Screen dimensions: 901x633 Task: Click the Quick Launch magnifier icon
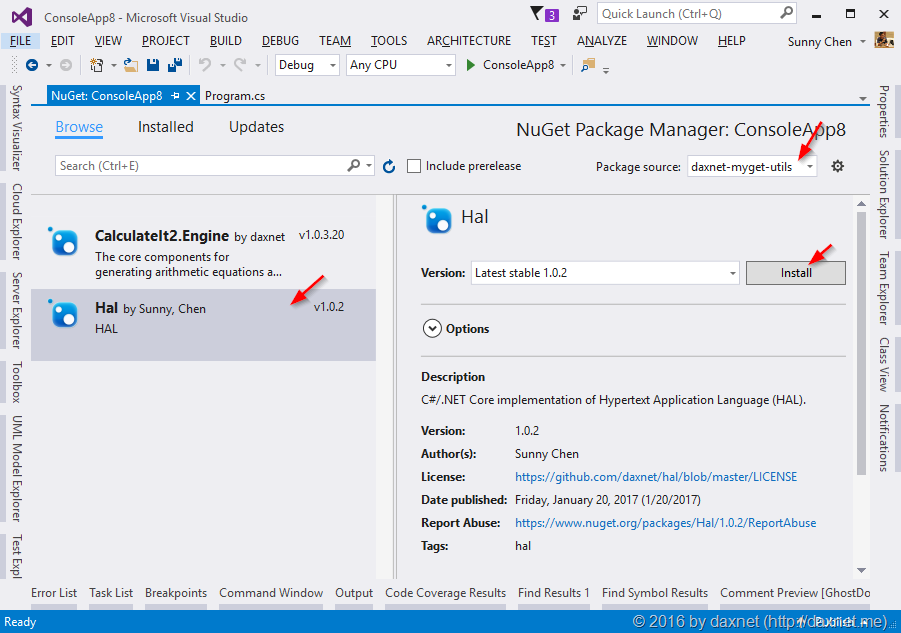(786, 13)
